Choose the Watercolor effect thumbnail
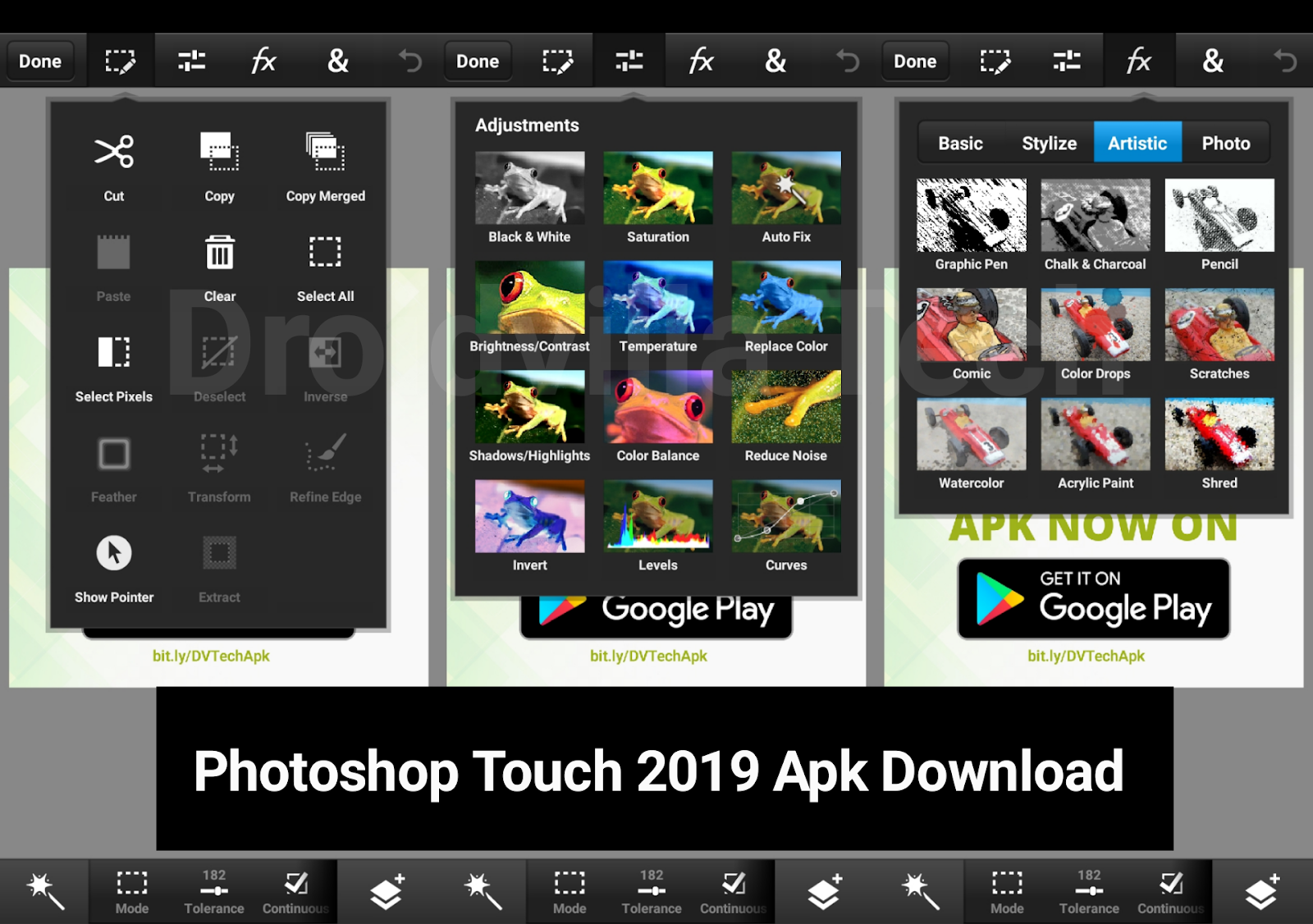 pyautogui.click(x=972, y=434)
